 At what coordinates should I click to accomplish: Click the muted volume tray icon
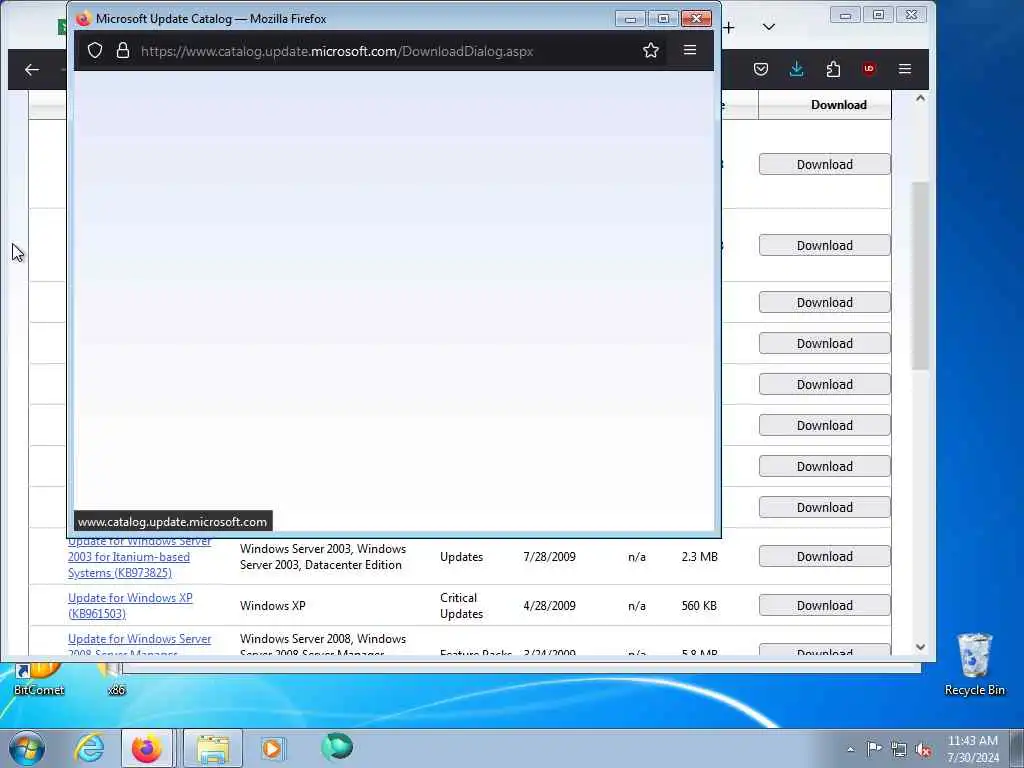coord(923,750)
